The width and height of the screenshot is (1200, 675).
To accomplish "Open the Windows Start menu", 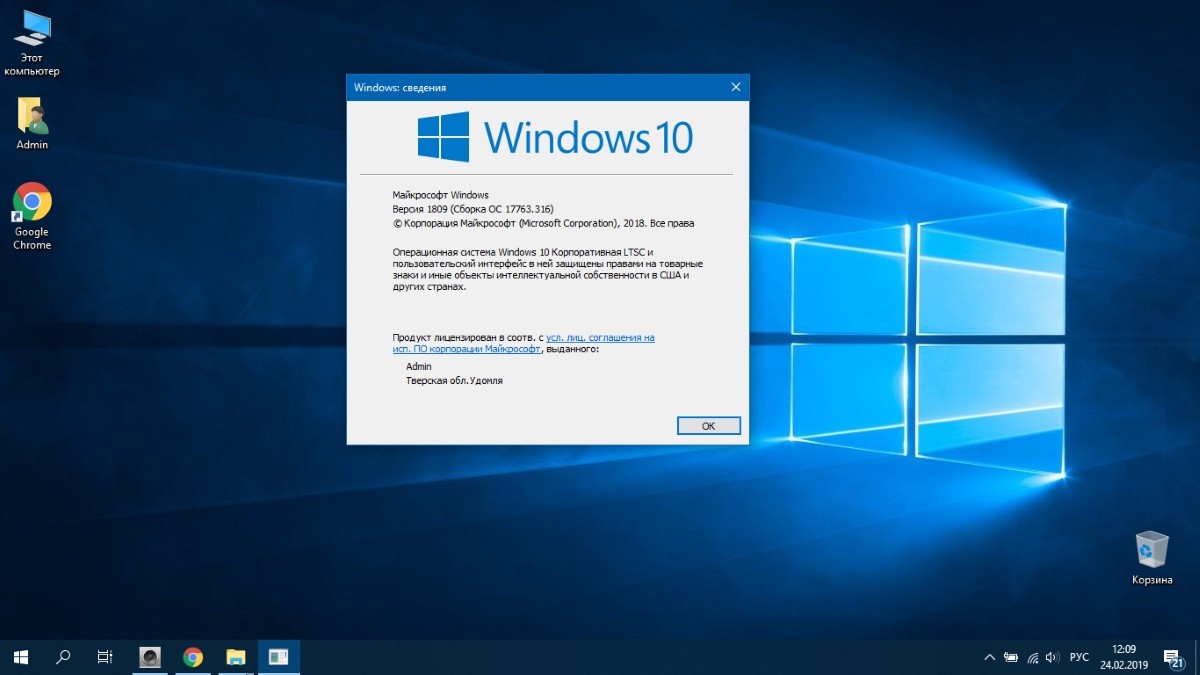I will pyautogui.click(x=21, y=657).
